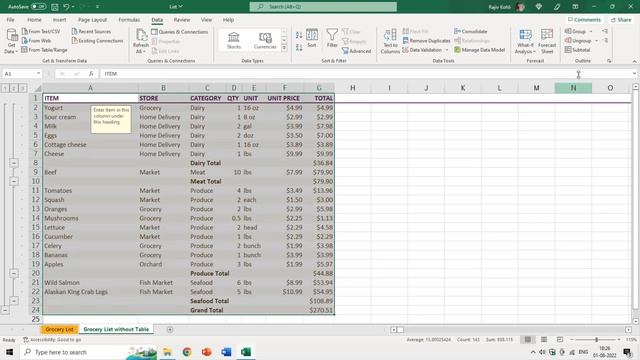Image resolution: width=640 pixels, height=360 pixels.
Task: Open Manage Data Model
Action: point(480,50)
